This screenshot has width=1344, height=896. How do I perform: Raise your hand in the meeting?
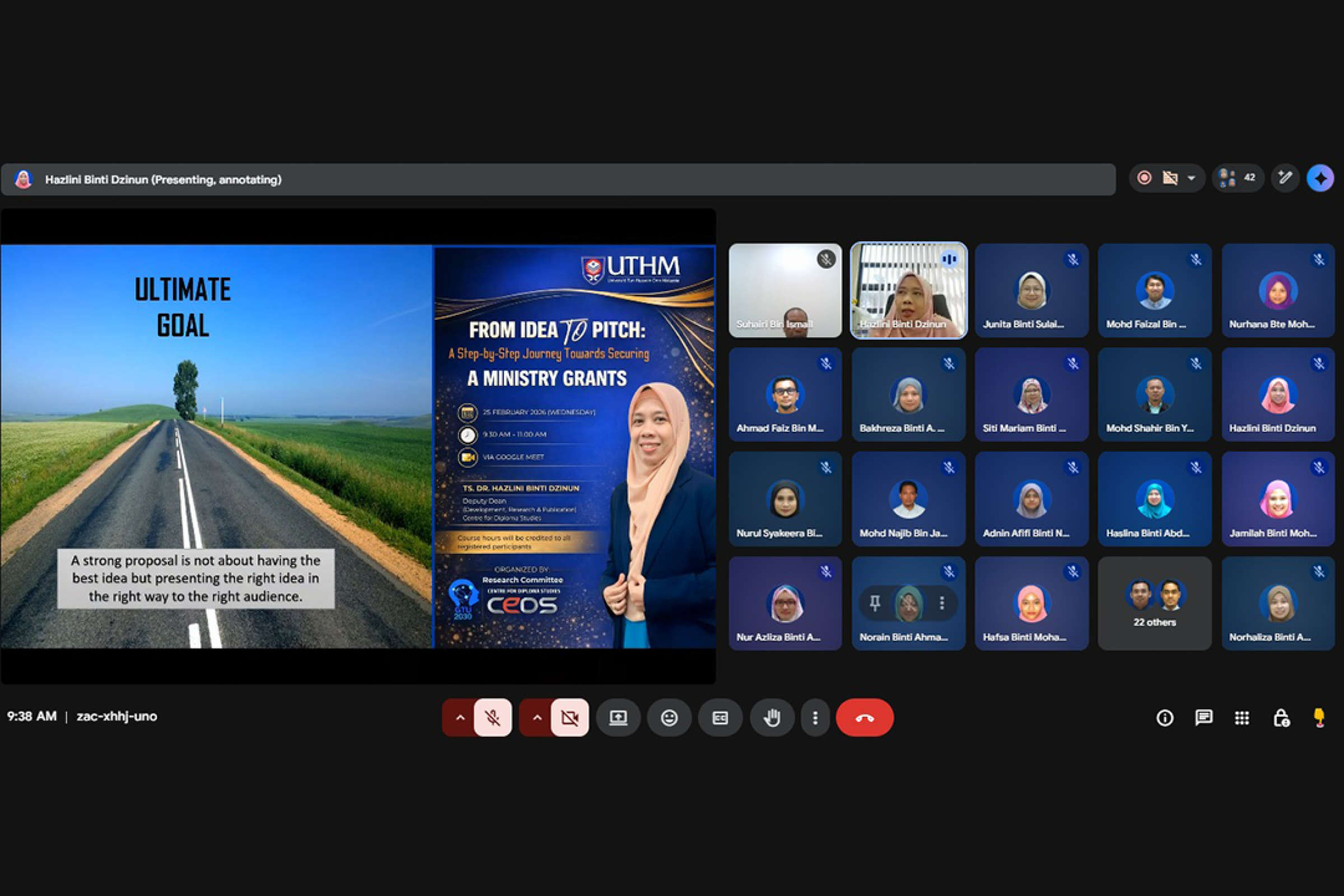pos(772,718)
